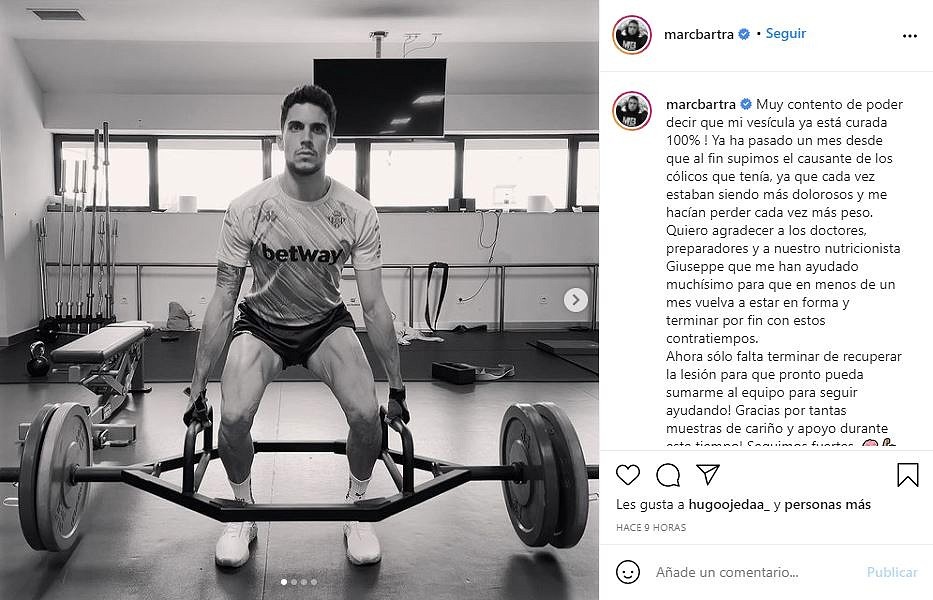Select the second carousel dot indicator
The image size is (933, 600).
pos(294,582)
